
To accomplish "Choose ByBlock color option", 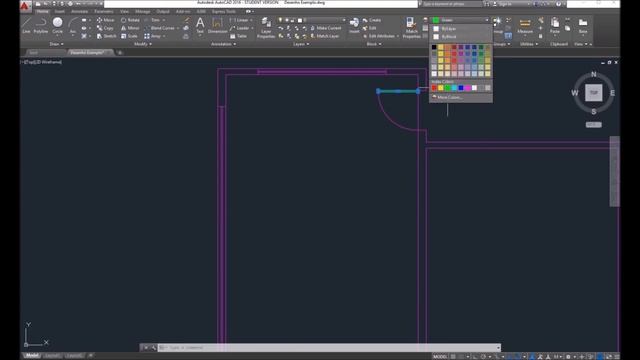I will 460,37.
